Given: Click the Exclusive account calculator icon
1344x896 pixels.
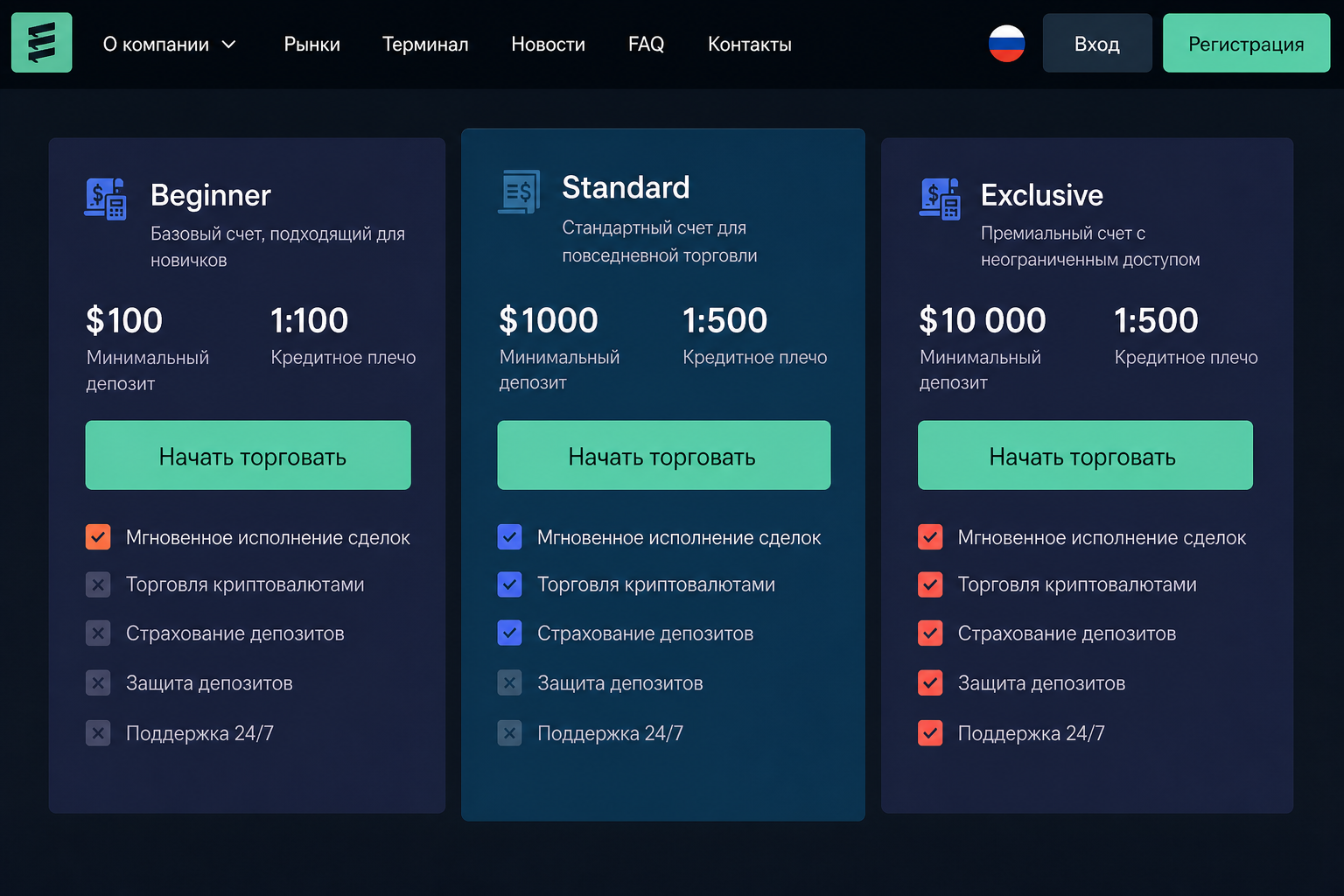Looking at the screenshot, I should (940, 199).
